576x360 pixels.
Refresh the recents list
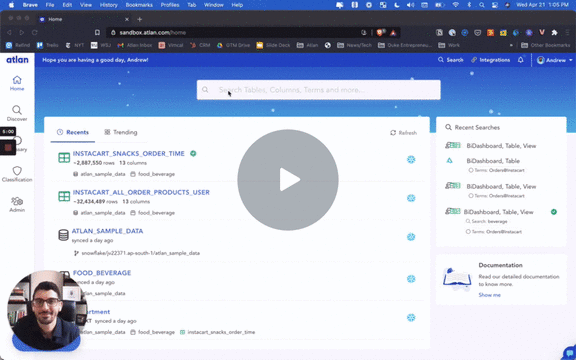pyautogui.click(x=403, y=133)
